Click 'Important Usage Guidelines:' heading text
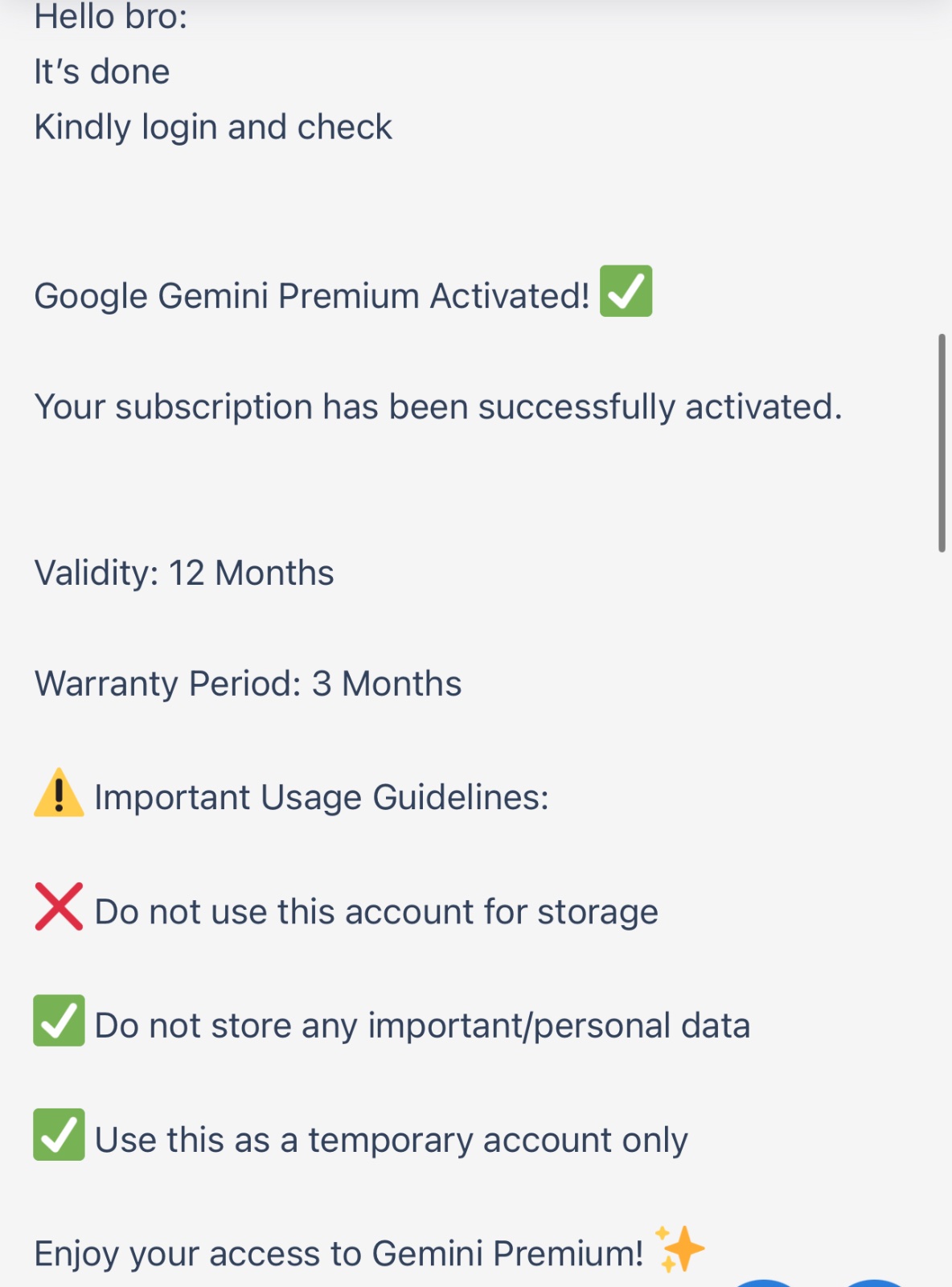This screenshot has height=1287, width=952. [322, 798]
